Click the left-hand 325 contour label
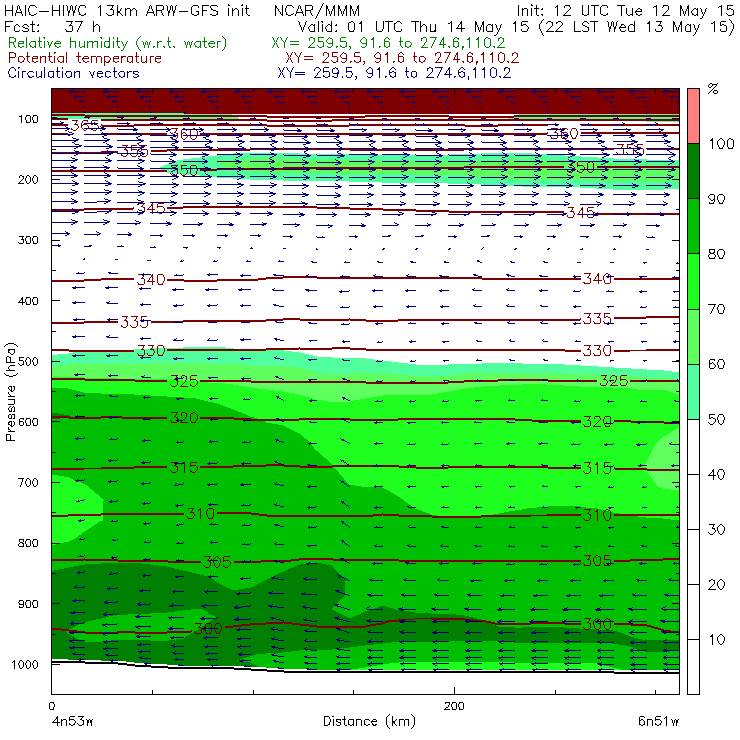This screenshot has height=740, width=740. click(x=184, y=381)
